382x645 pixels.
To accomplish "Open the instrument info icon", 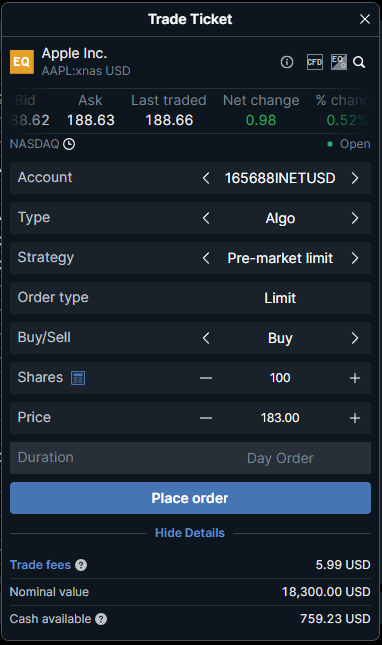I will [x=287, y=62].
